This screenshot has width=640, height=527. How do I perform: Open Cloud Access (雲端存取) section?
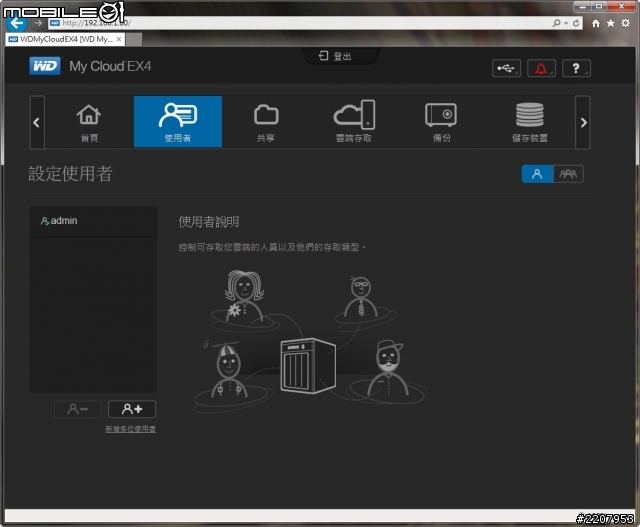pyautogui.click(x=354, y=122)
